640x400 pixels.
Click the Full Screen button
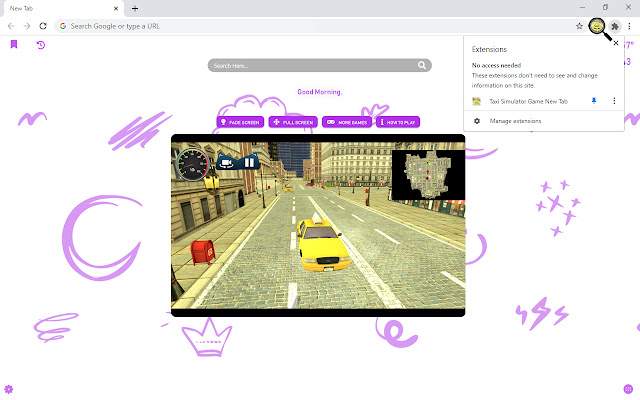point(293,122)
